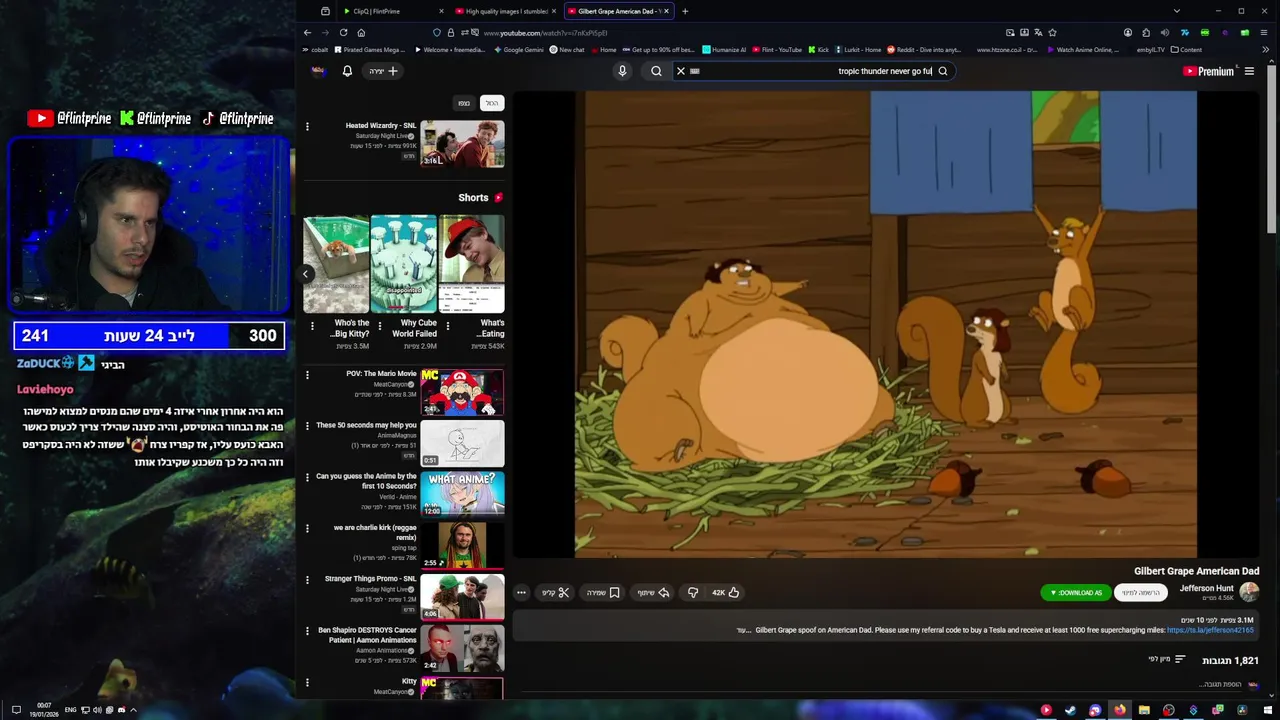1280x720 pixels.
Task: Create a clip with the scissors button
Action: (556, 593)
